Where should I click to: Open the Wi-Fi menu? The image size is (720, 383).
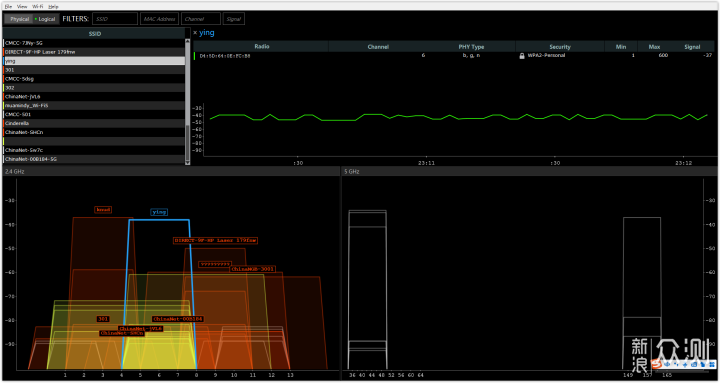coord(38,6)
